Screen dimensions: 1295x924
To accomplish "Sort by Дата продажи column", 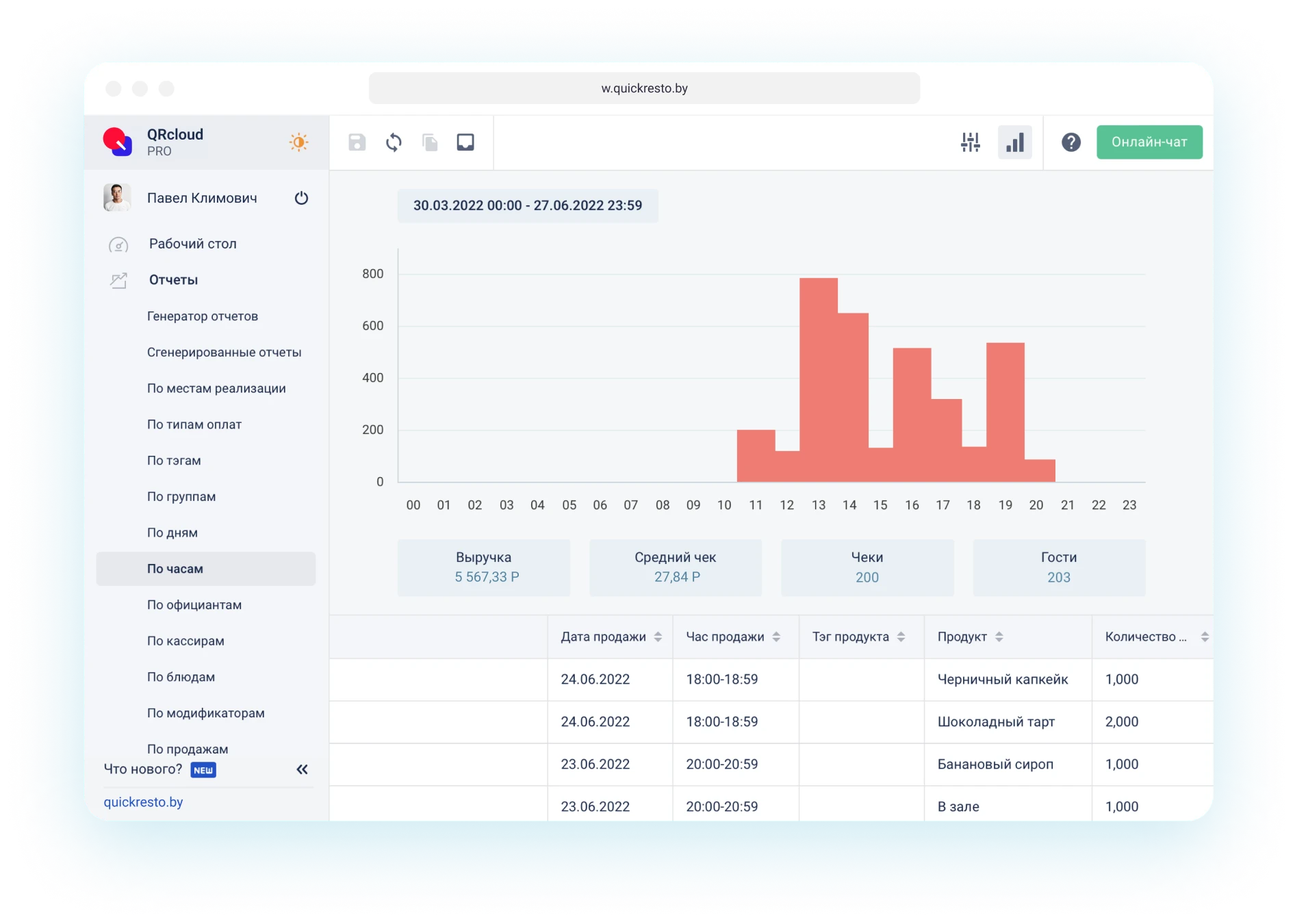I will coord(658,637).
